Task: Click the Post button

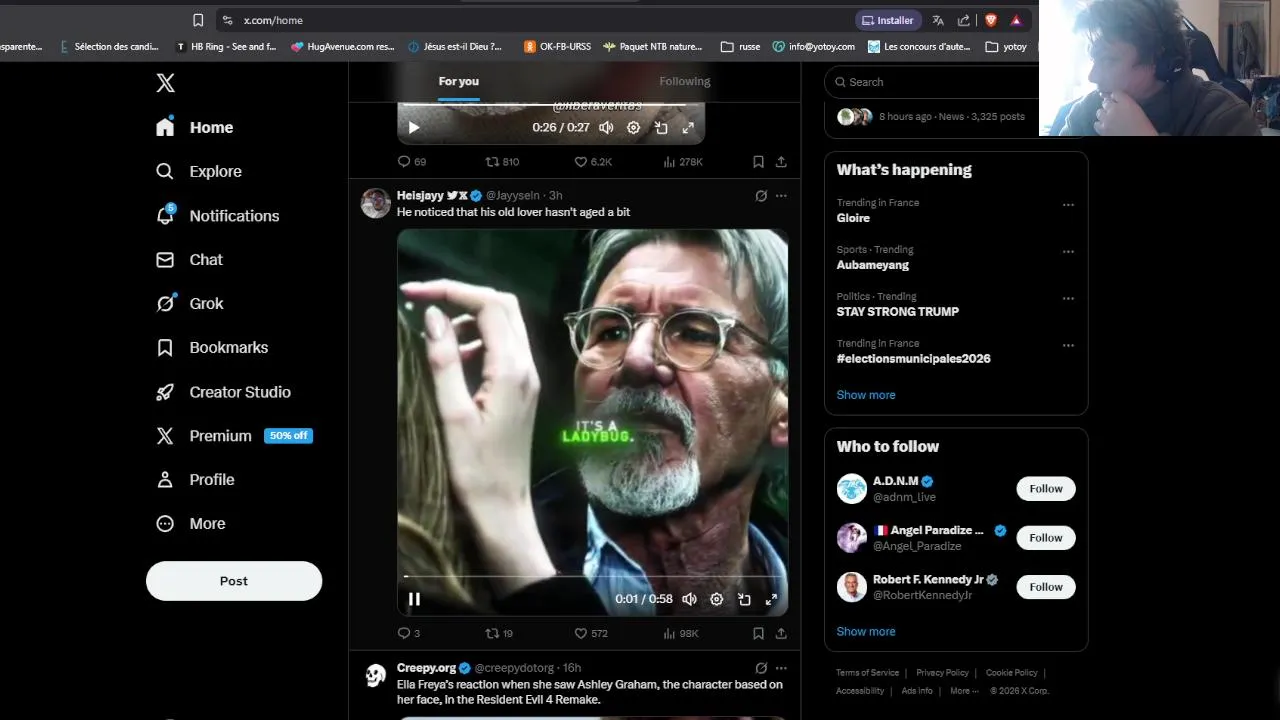Action: coord(234,581)
